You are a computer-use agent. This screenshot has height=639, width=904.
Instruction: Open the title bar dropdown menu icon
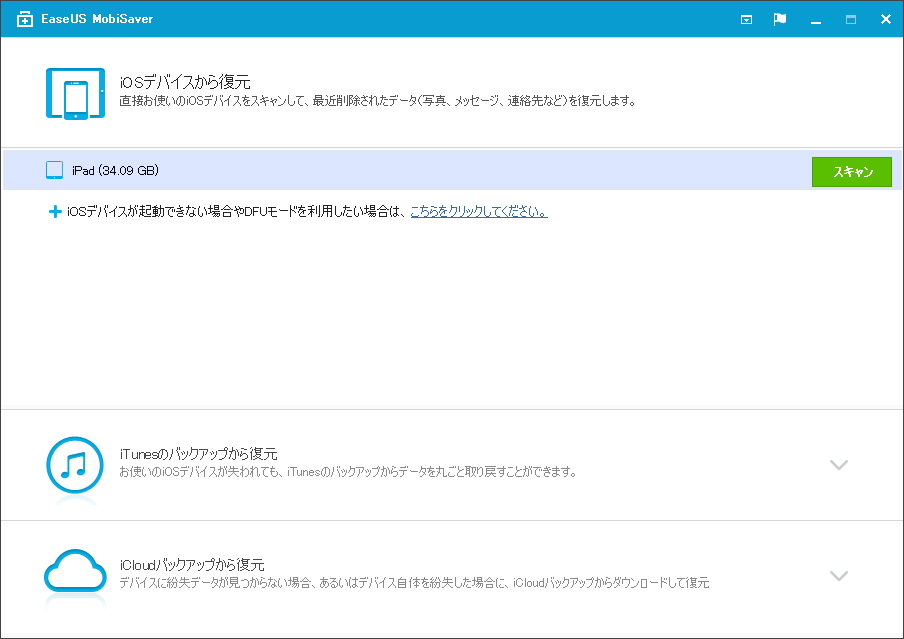[746, 20]
